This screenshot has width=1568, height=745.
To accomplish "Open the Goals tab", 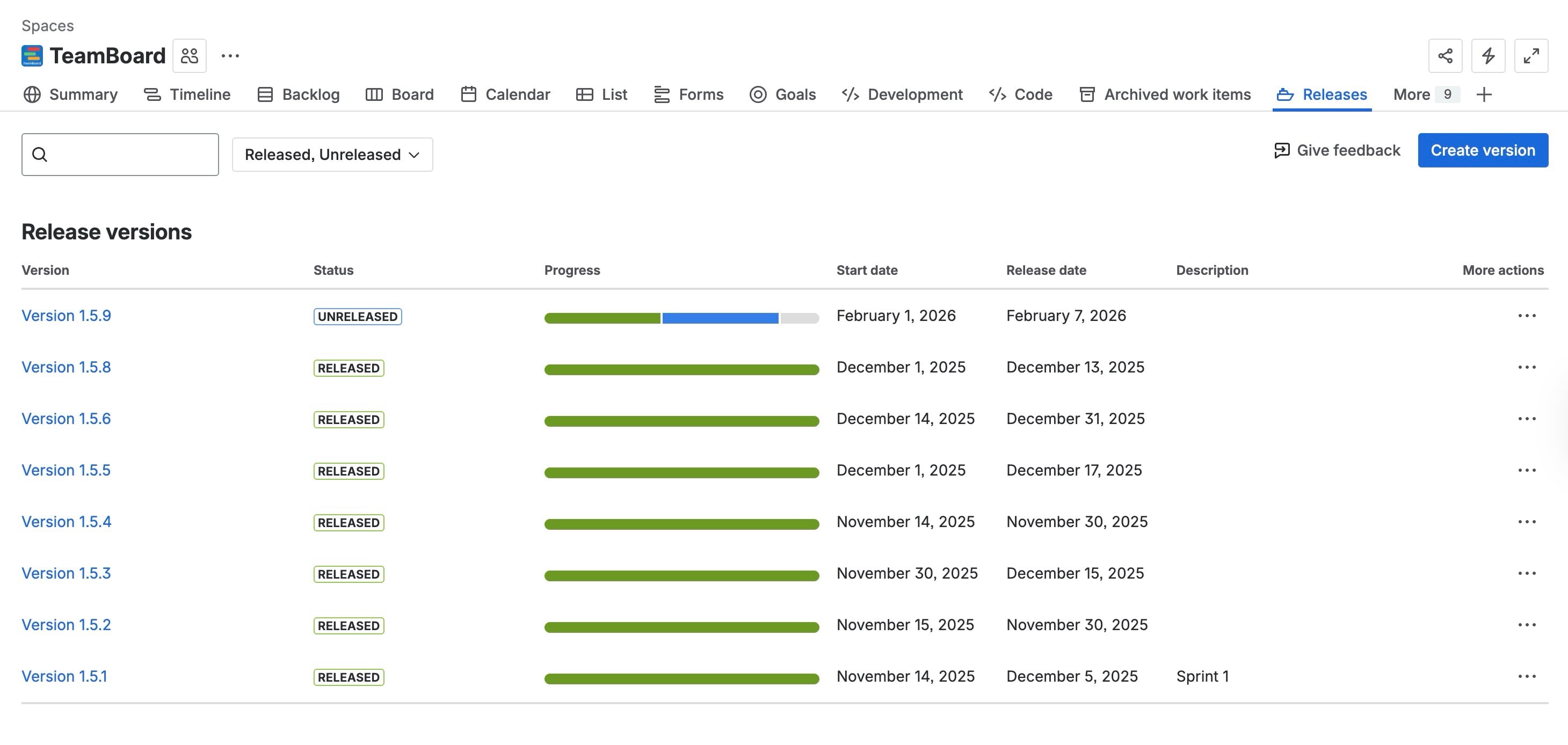I will (x=783, y=94).
